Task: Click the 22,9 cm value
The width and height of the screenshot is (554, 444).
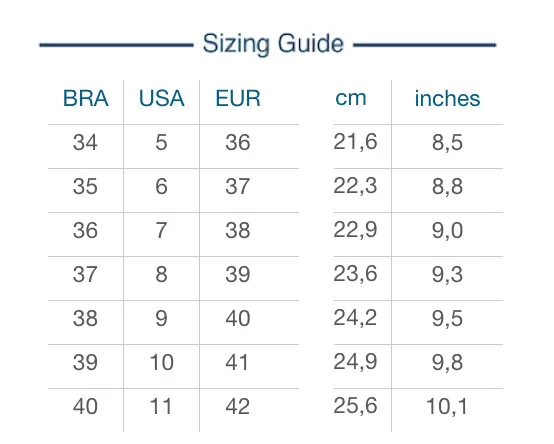Action: (x=355, y=230)
